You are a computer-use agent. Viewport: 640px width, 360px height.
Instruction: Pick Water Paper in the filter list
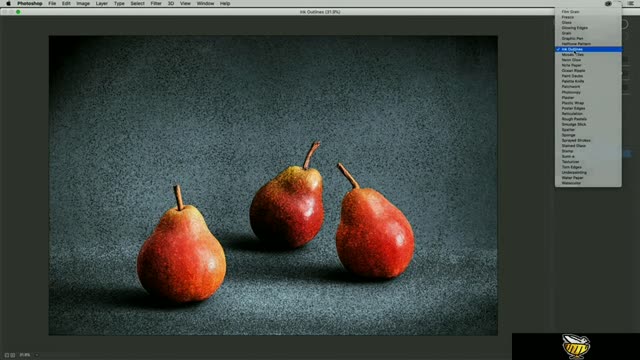[588, 178]
